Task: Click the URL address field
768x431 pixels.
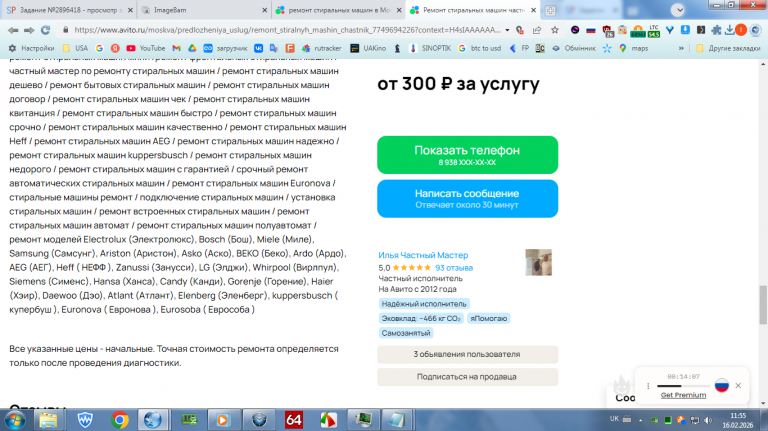Action: pyautogui.click(x=287, y=30)
